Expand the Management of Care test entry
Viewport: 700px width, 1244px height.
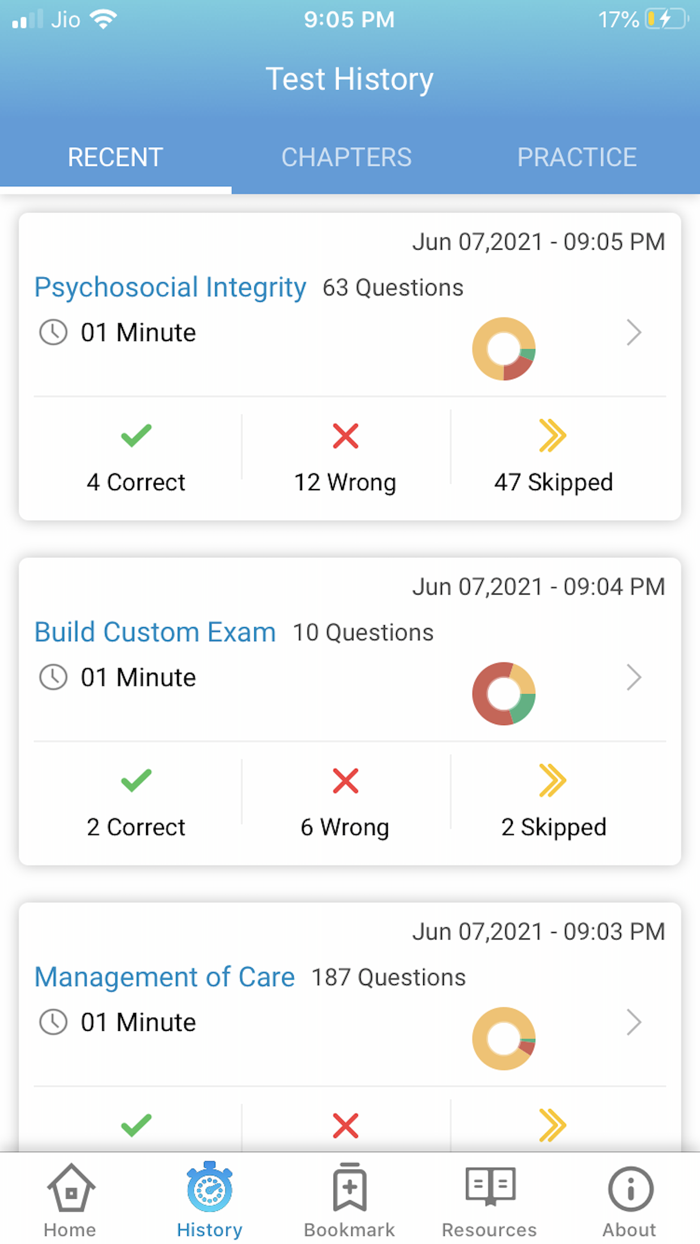click(x=634, y=1023)
